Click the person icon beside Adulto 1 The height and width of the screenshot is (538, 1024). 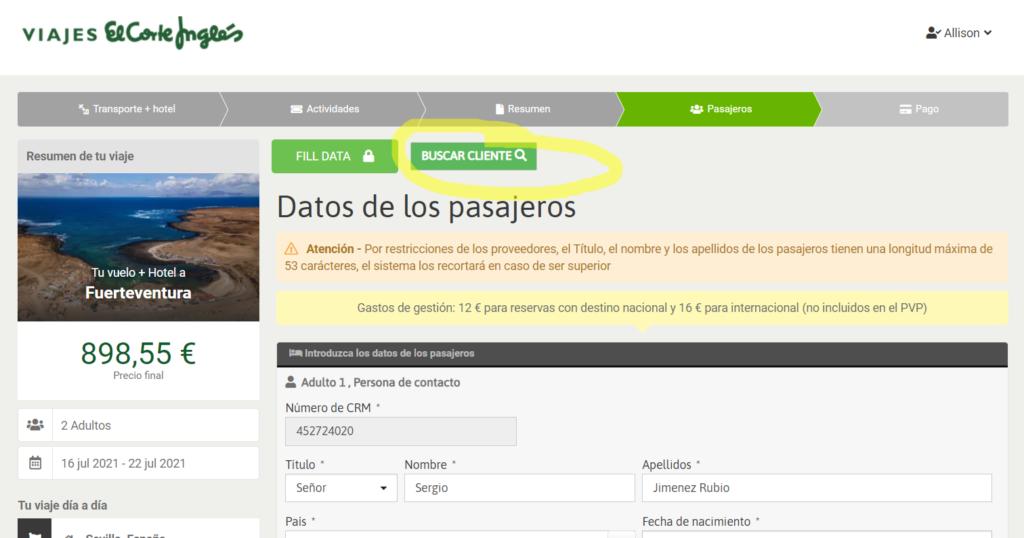click(291, 382)
